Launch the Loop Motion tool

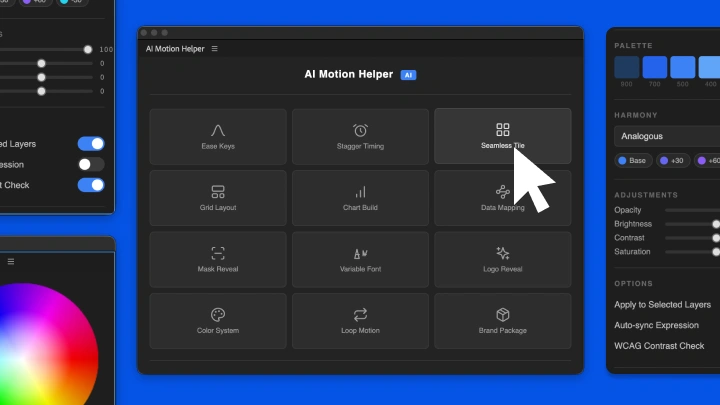point(360,320)
